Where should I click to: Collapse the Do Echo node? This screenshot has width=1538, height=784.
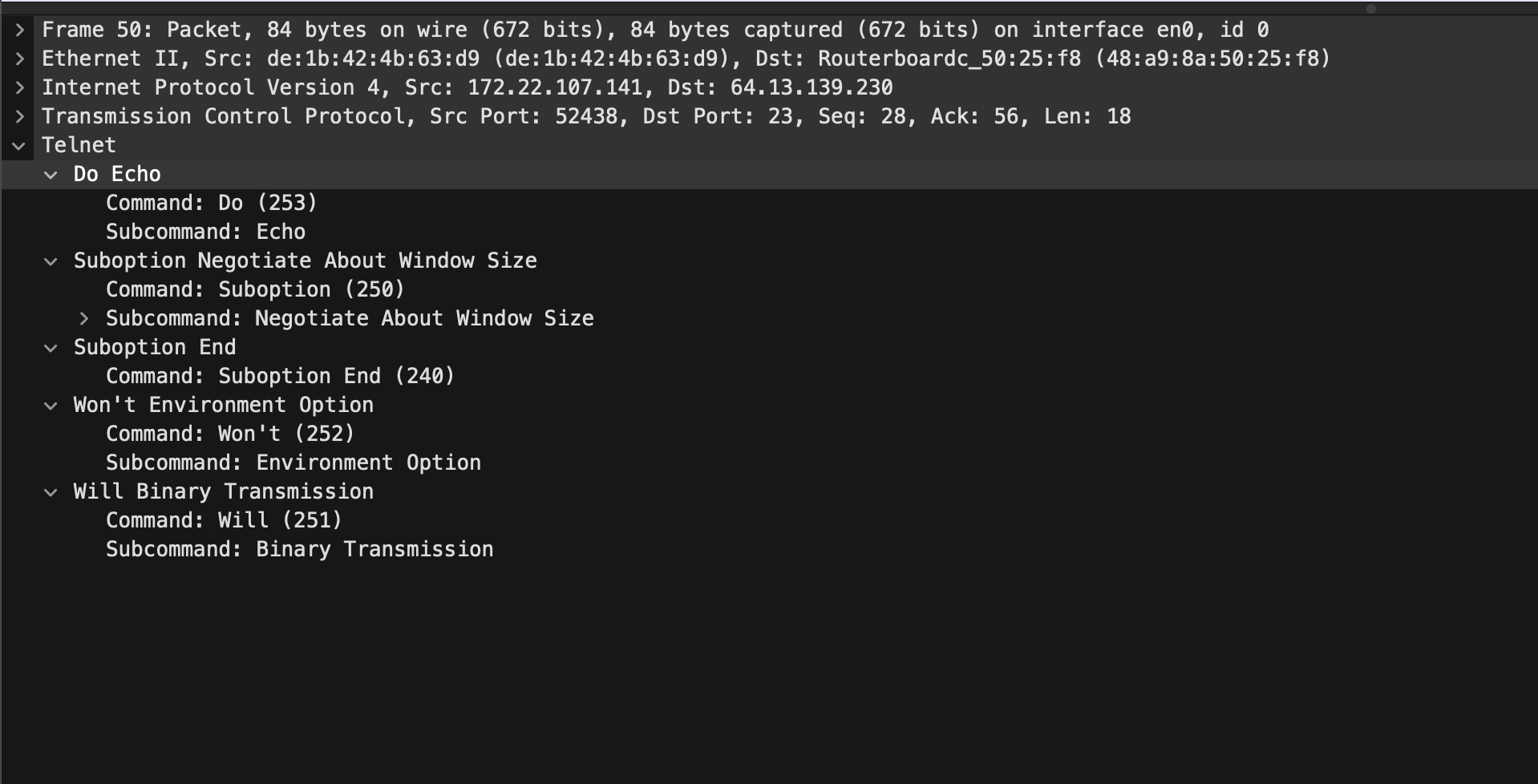(x=51, y=175)
